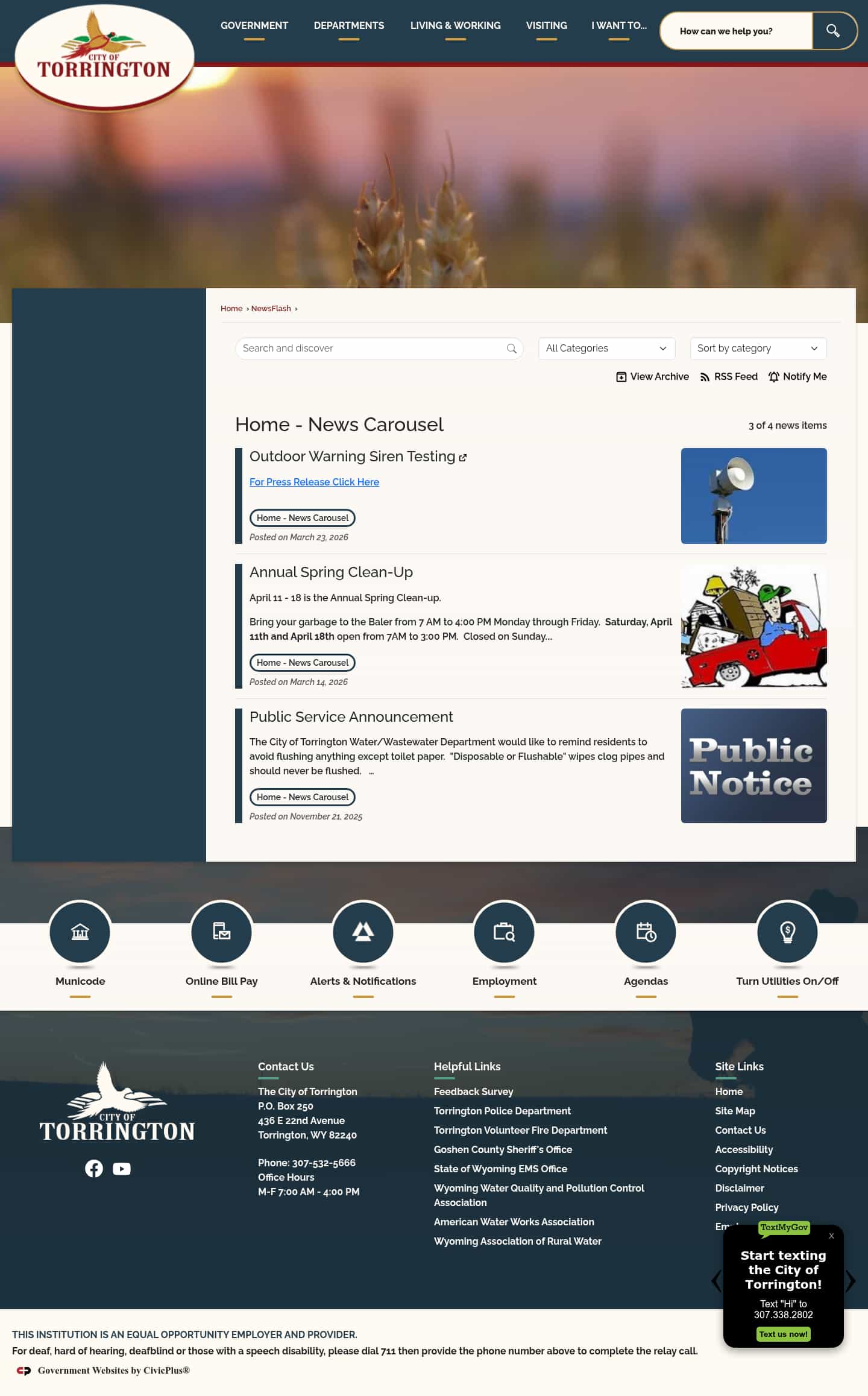This screenshot has height=1396, width=868.
Task: Open the YouTube icon in the footer
Action: pos(122,1169)
